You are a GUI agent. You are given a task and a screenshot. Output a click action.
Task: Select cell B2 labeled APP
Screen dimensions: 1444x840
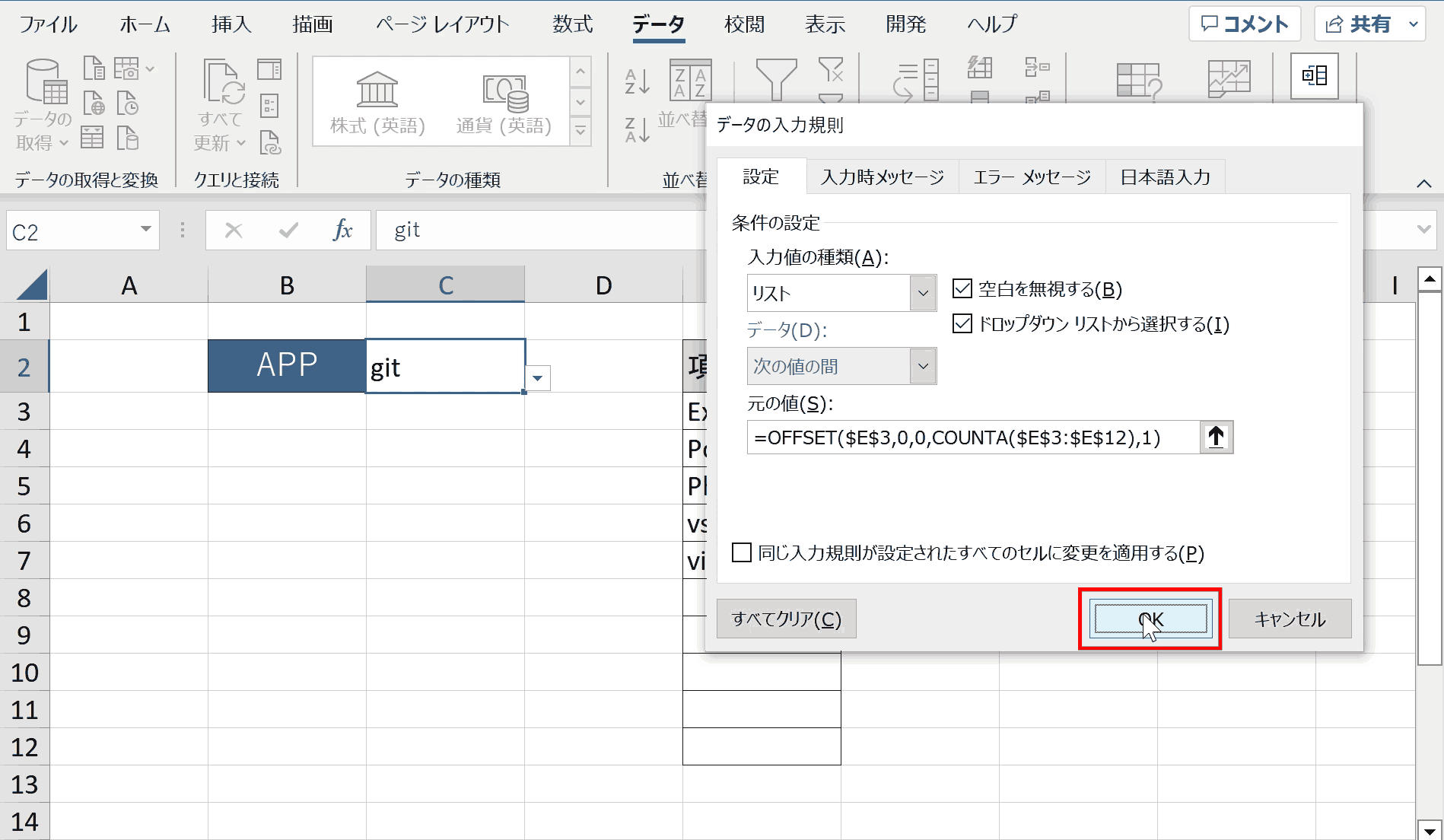pos(287,366)
